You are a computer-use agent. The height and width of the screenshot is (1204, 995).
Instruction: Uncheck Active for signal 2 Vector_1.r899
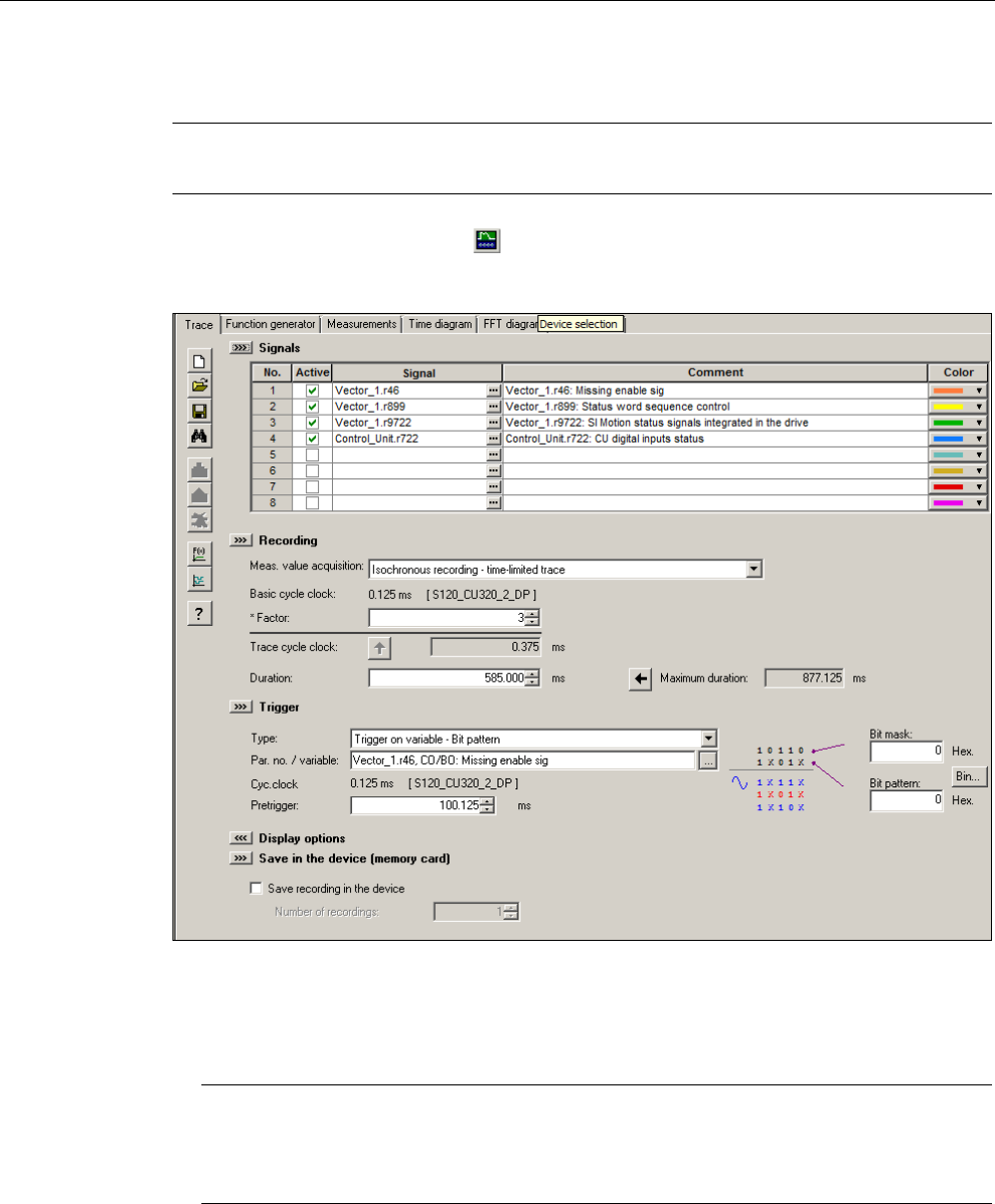click(x=312, y=408)
